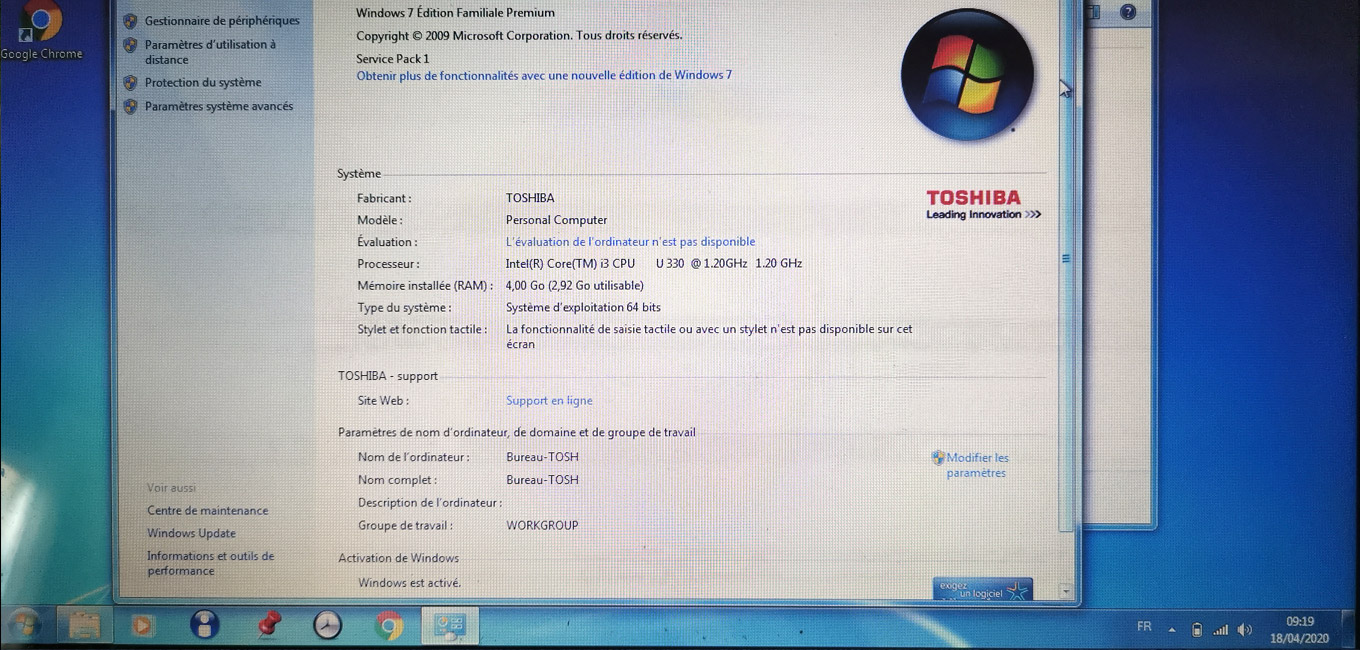Open the Google Chrome desktop shortcut
Viewport: 1360px width, 650px height.
40,32
